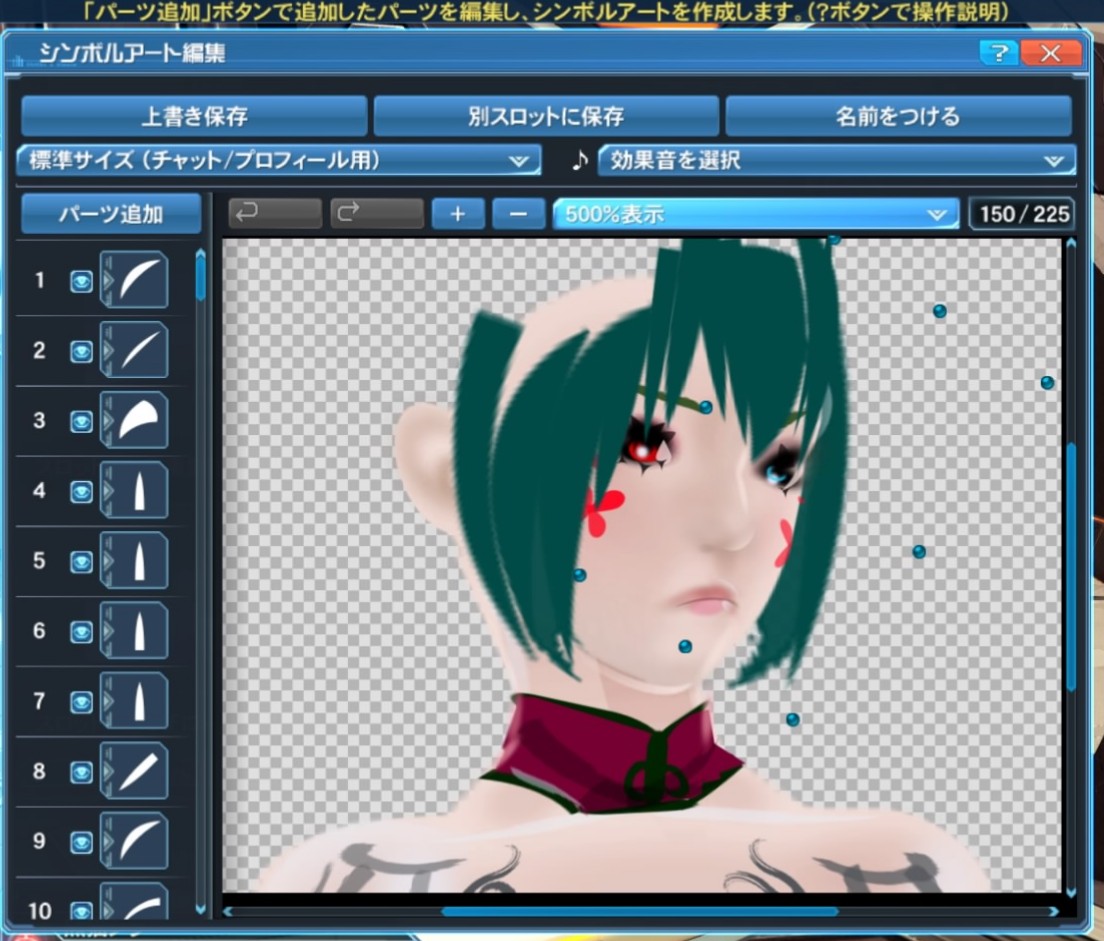Viewport: 1104px width, 941px height.
Task: Click the canvas scroll-left arrow
Action: click(228, 911)
